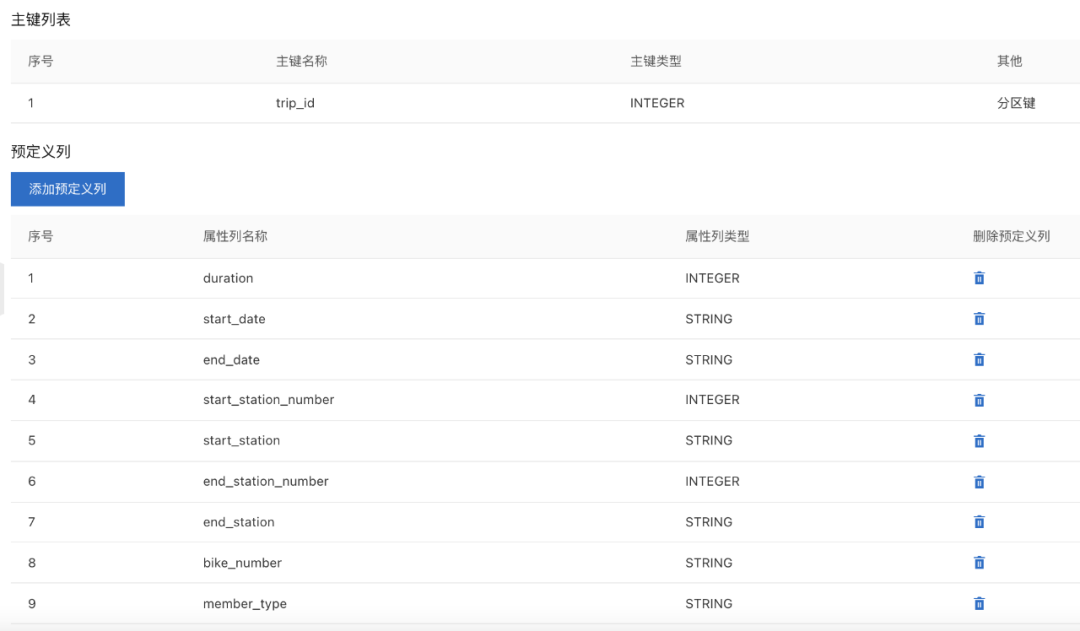Image resolution: width=1080 pixels, height=631 pixels.
Task: Click the 分区键 label in primary key row
Action: (1016, 103)
